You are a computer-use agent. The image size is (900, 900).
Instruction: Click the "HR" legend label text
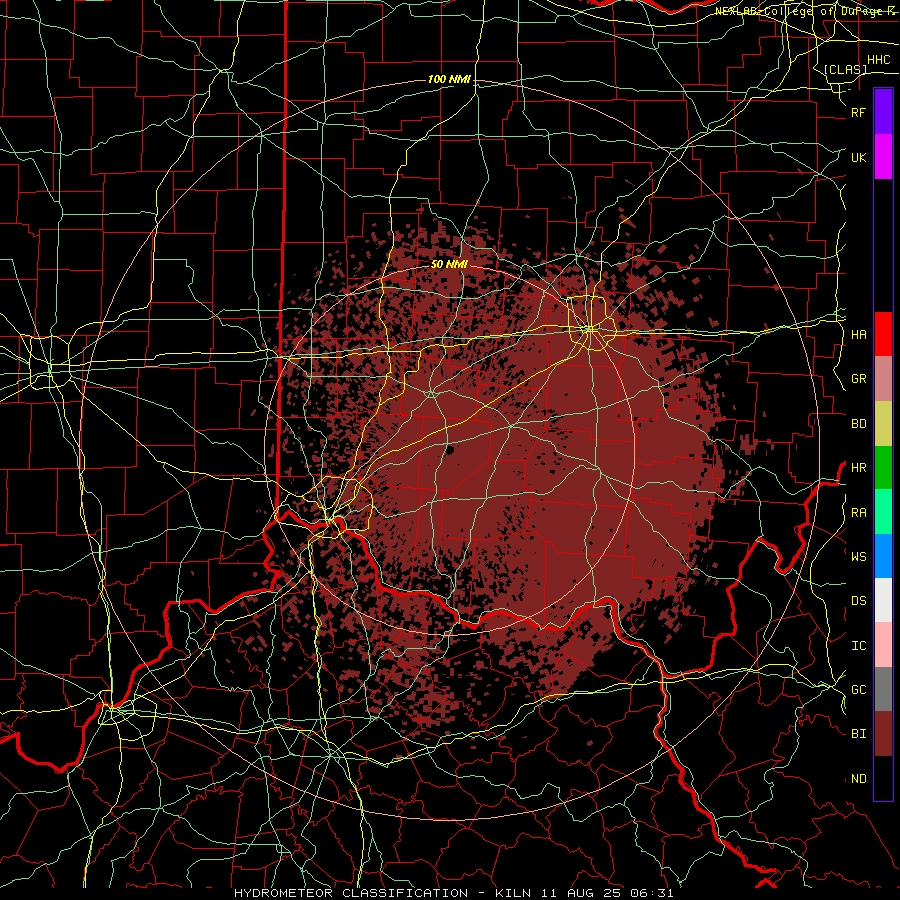click(858, 468)
